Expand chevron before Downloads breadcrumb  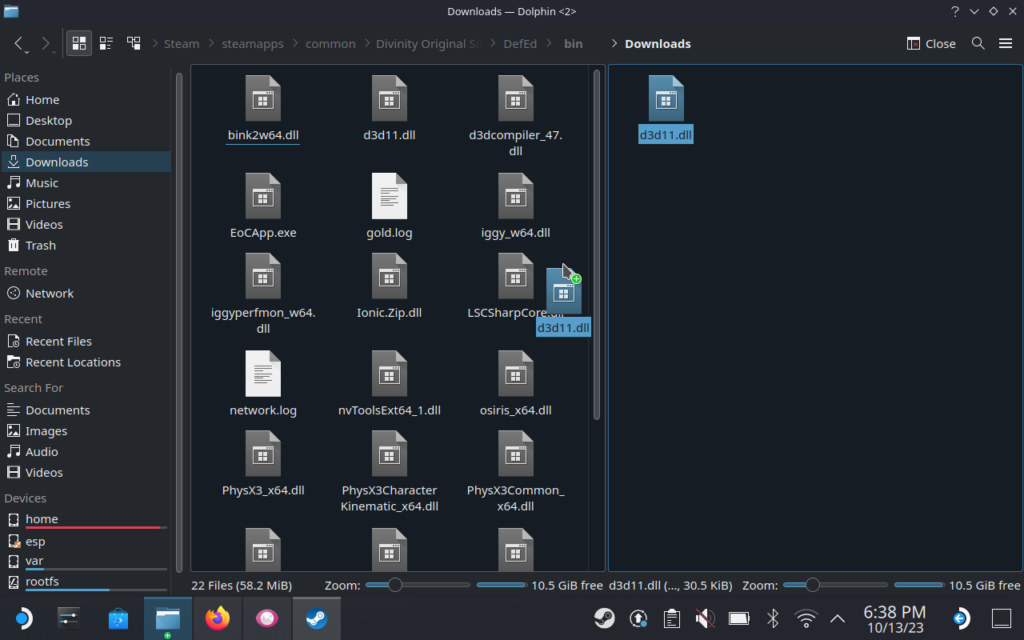(614, 44)
